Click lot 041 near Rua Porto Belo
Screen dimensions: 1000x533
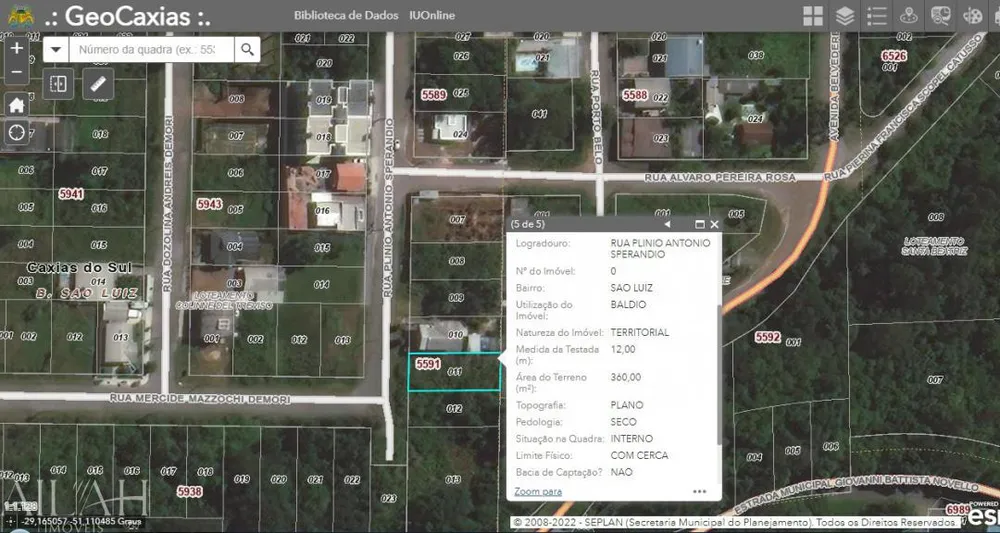[x=540, y=114]
